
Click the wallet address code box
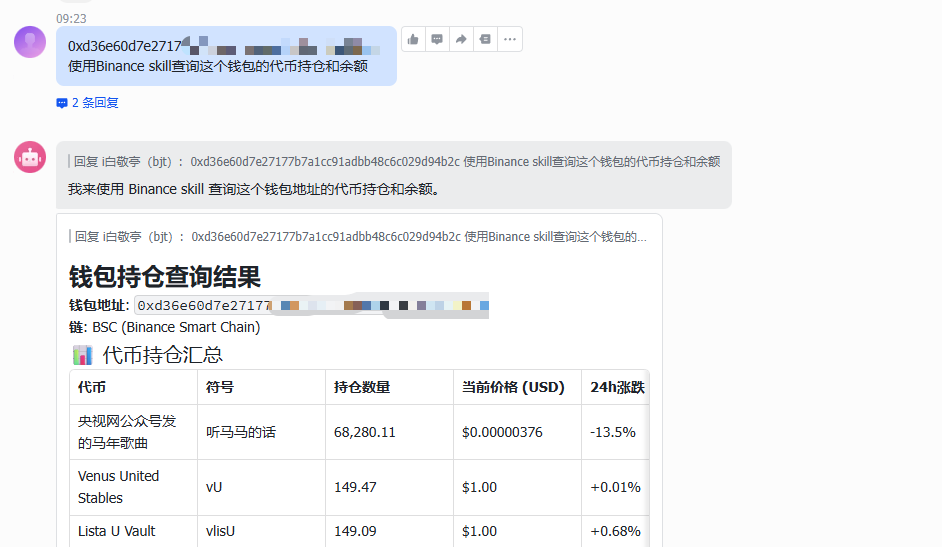tap(312, 305)
